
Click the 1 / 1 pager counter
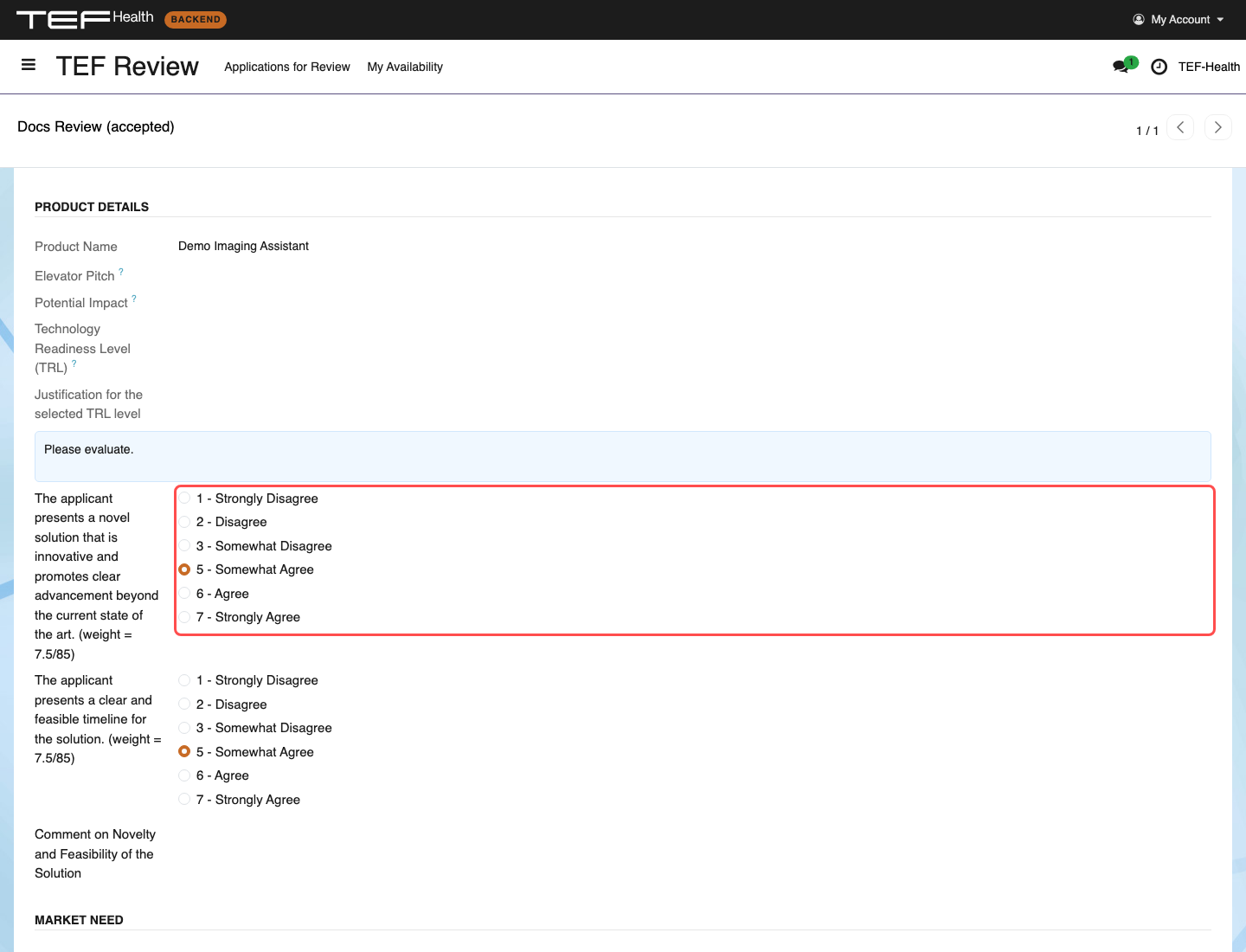(x=1147, y=131)
